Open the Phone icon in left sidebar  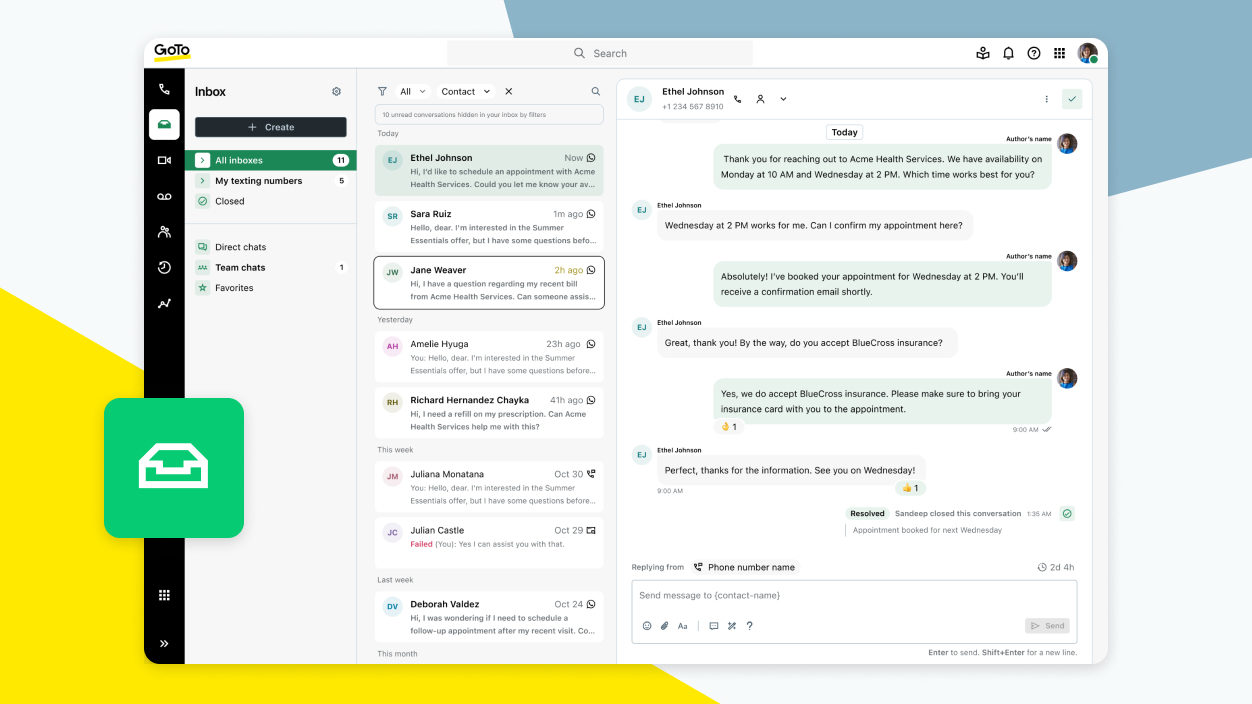pos(164,90)
